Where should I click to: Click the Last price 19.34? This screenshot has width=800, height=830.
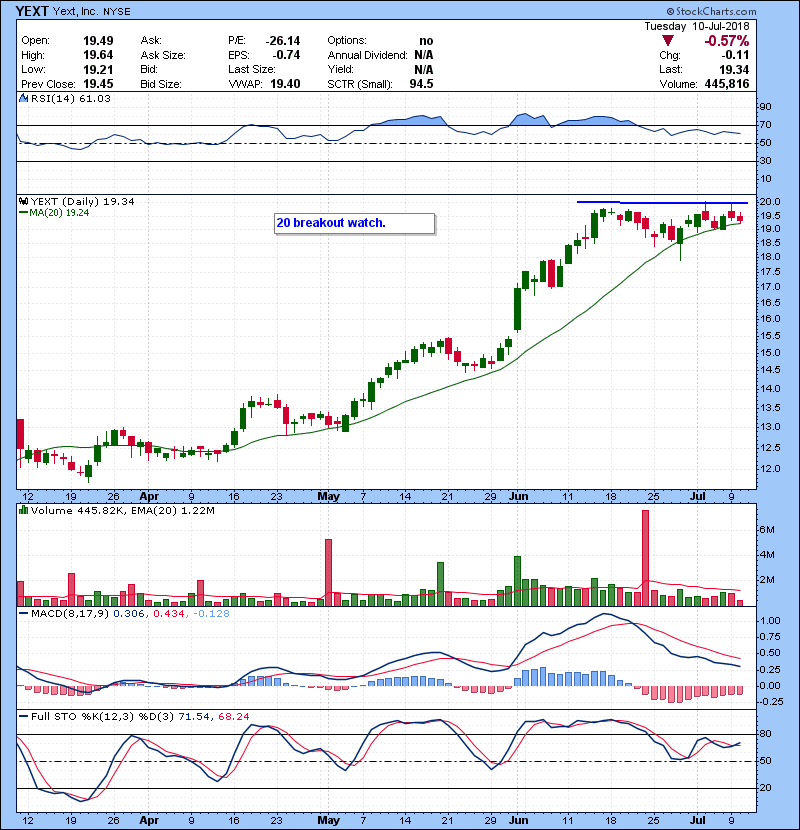click(x=734, y=69)
